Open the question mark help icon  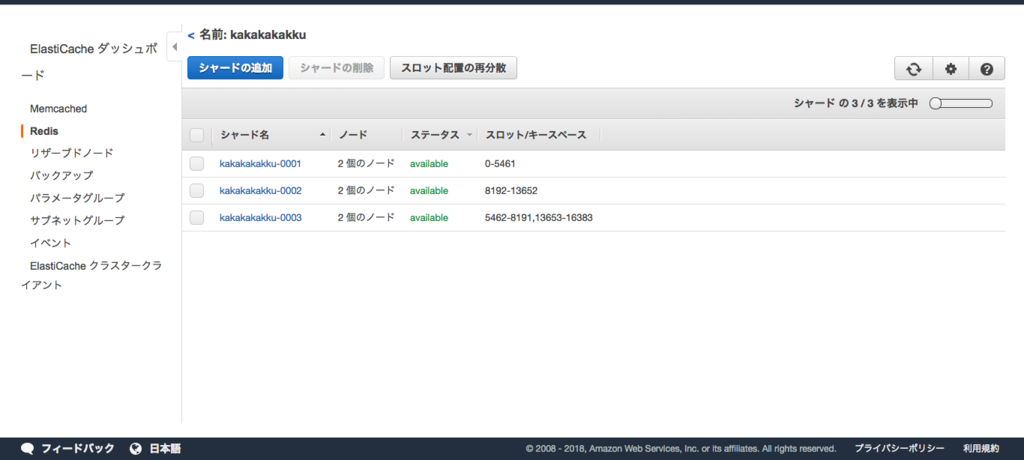tap(987, 69)
